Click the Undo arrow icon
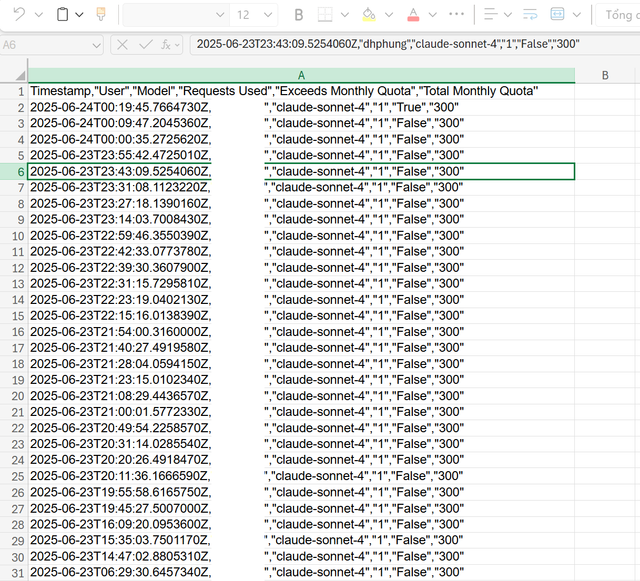 click(19, 15)
